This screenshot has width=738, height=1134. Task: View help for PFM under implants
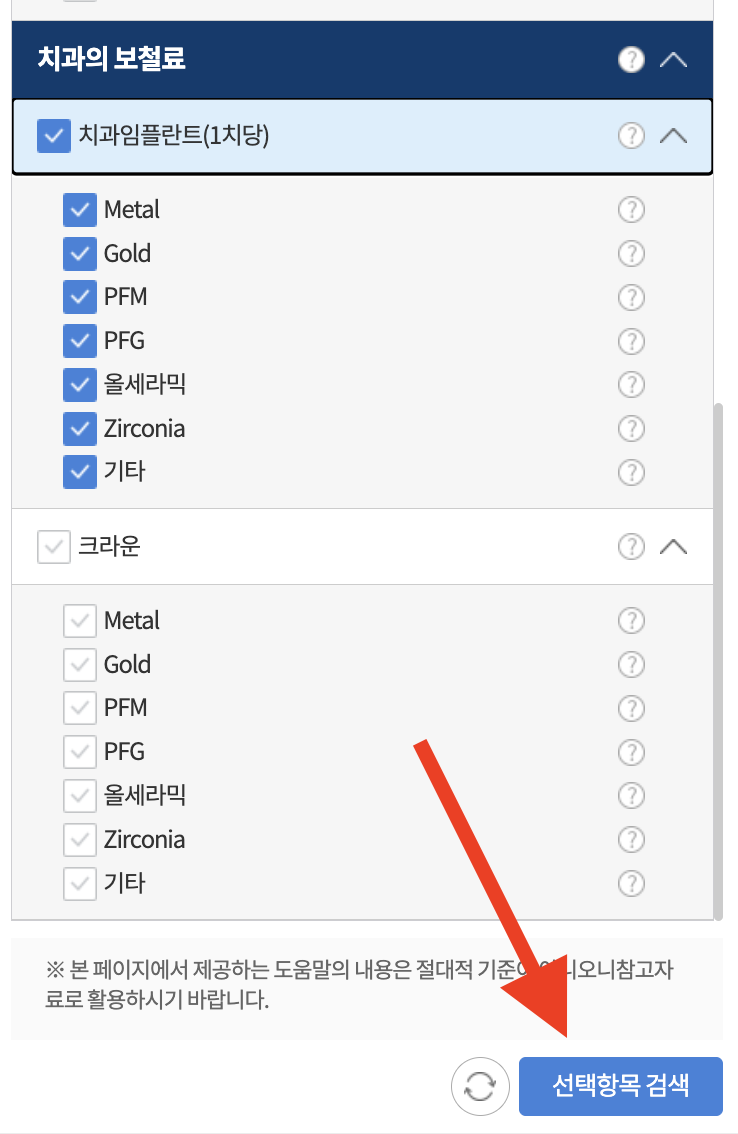pos(631,297)
